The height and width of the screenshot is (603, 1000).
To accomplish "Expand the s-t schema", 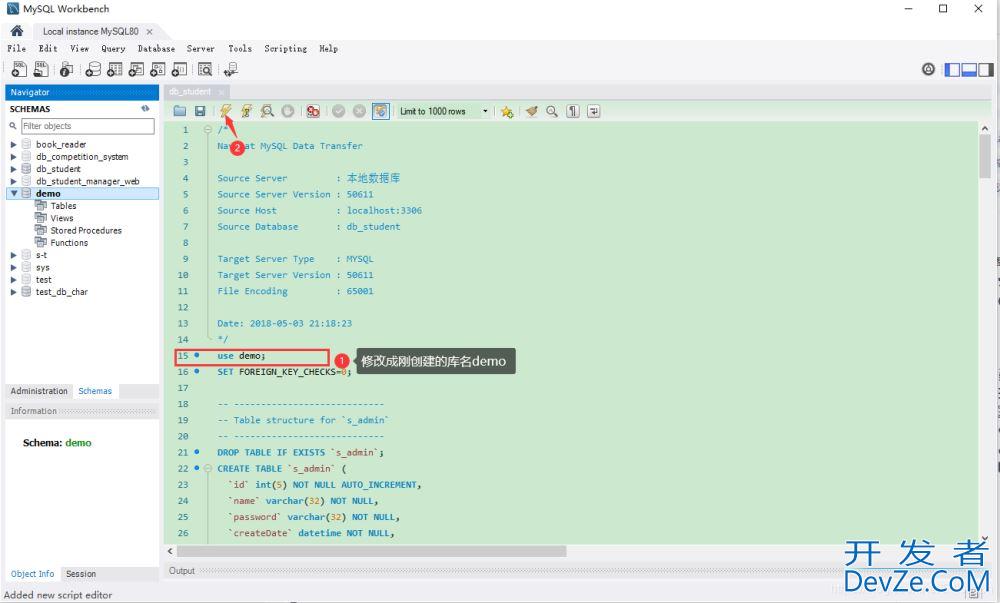I will point(13,255).
